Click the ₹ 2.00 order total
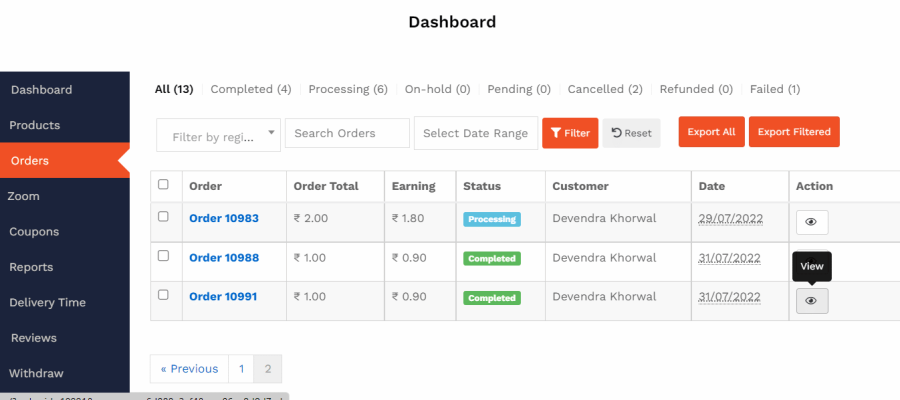This screenshot has height=400, width=900. [x=311, y=218]
